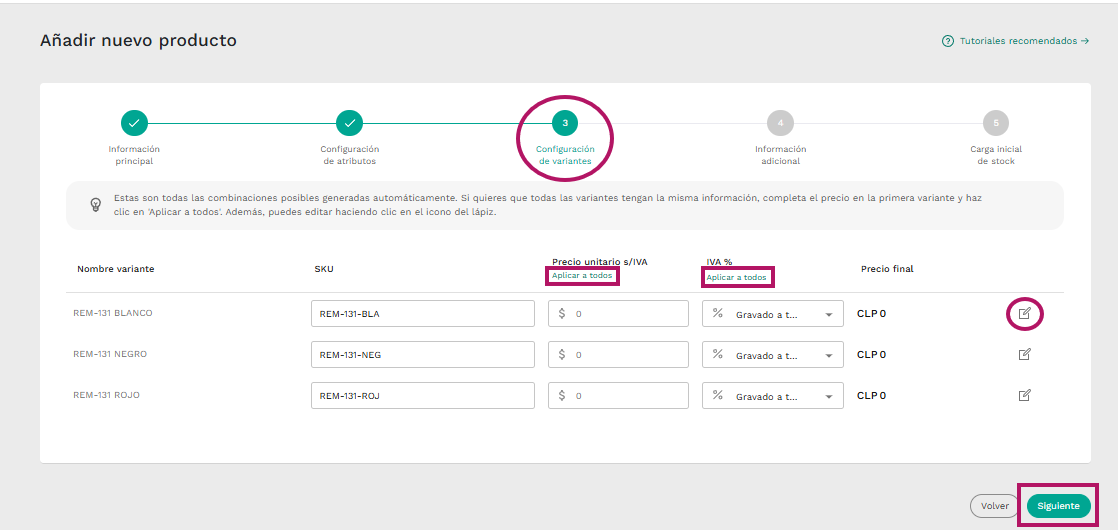Open IVA dropdown for REM-131 NEGRO
This screenshot has height=530, width=1118.
pyautogui.click(x=773, y=355)
